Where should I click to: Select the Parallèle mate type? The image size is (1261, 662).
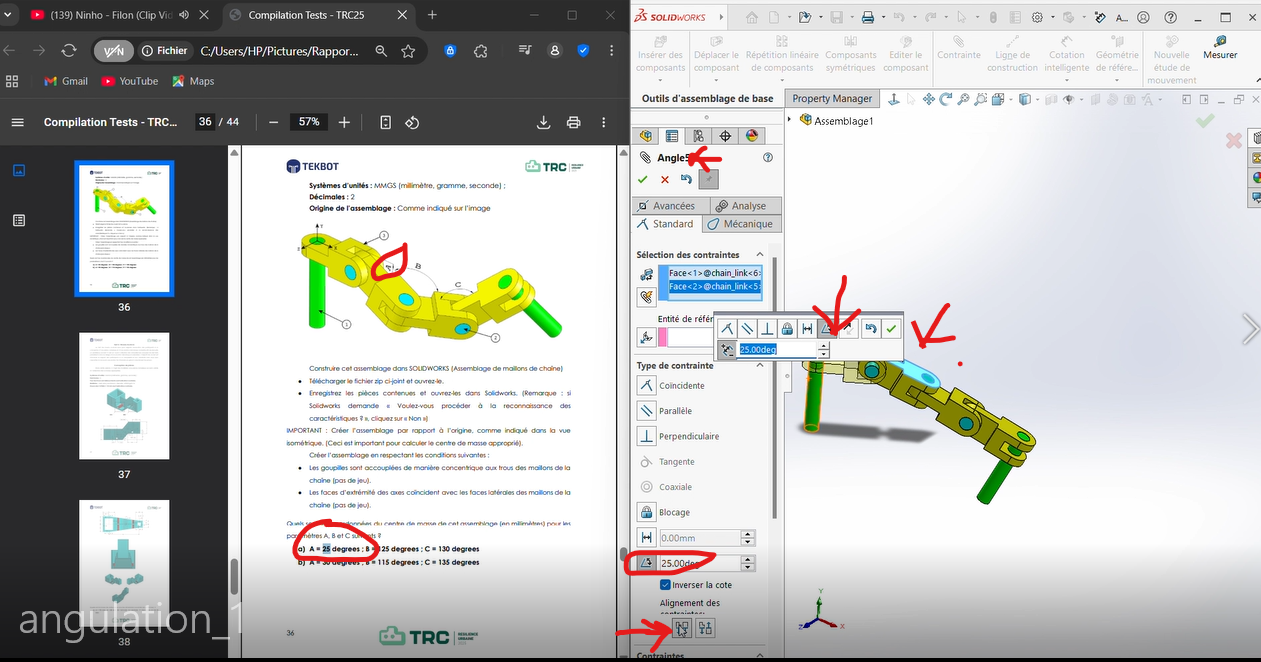tap(647, 410)
